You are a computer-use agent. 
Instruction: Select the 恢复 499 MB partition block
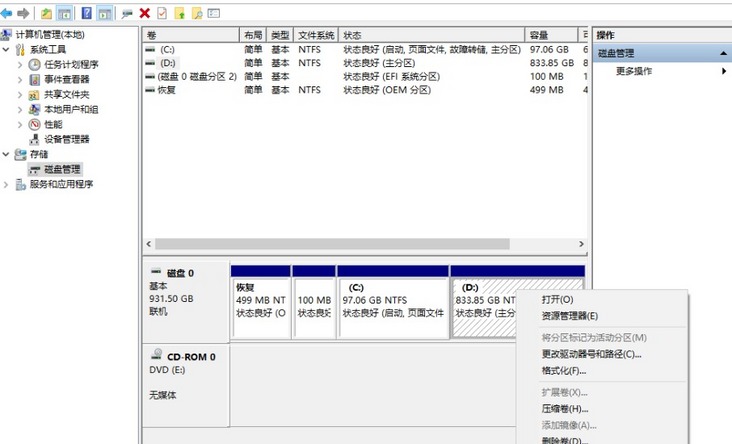point(261,302)
